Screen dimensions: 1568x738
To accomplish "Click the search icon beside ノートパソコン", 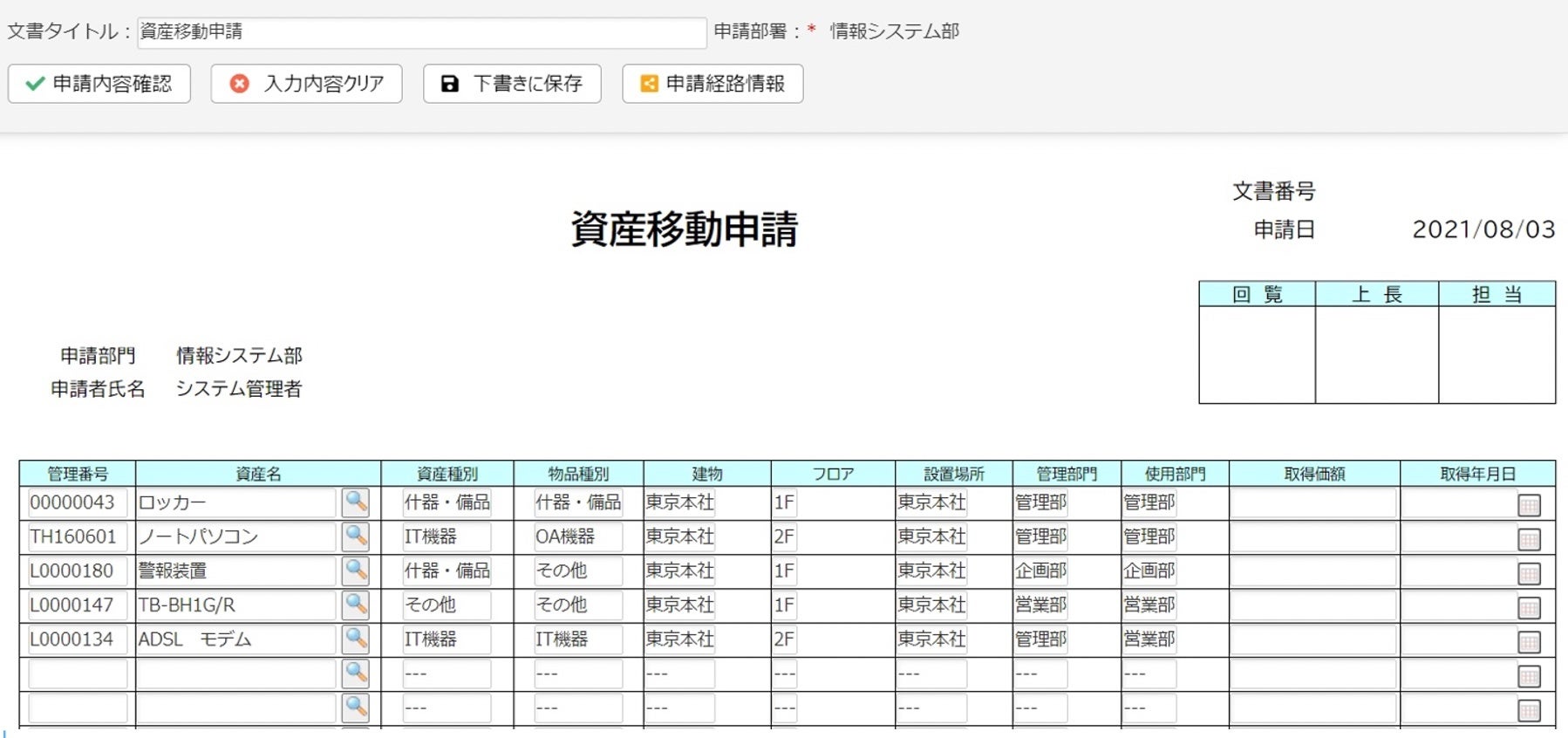I will click(355, 536).
